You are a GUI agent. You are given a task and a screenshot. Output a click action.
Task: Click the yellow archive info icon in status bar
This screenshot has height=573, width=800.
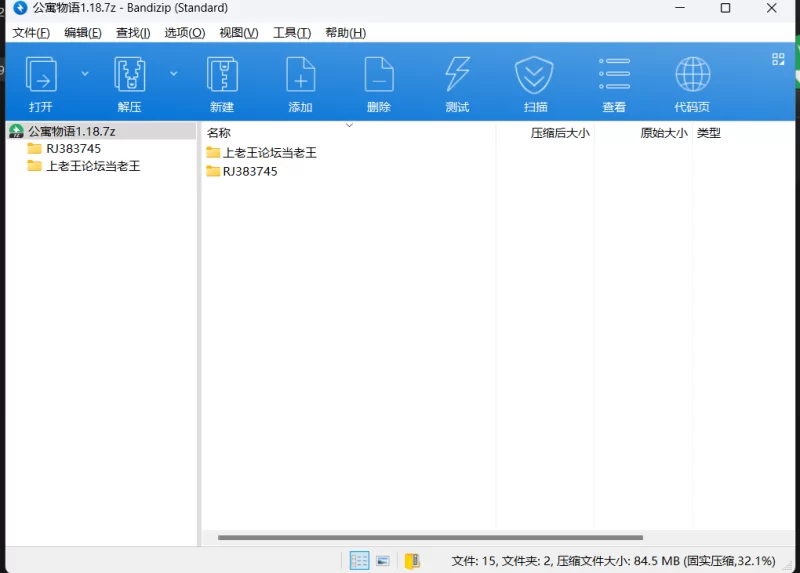[x=412, y=561]
